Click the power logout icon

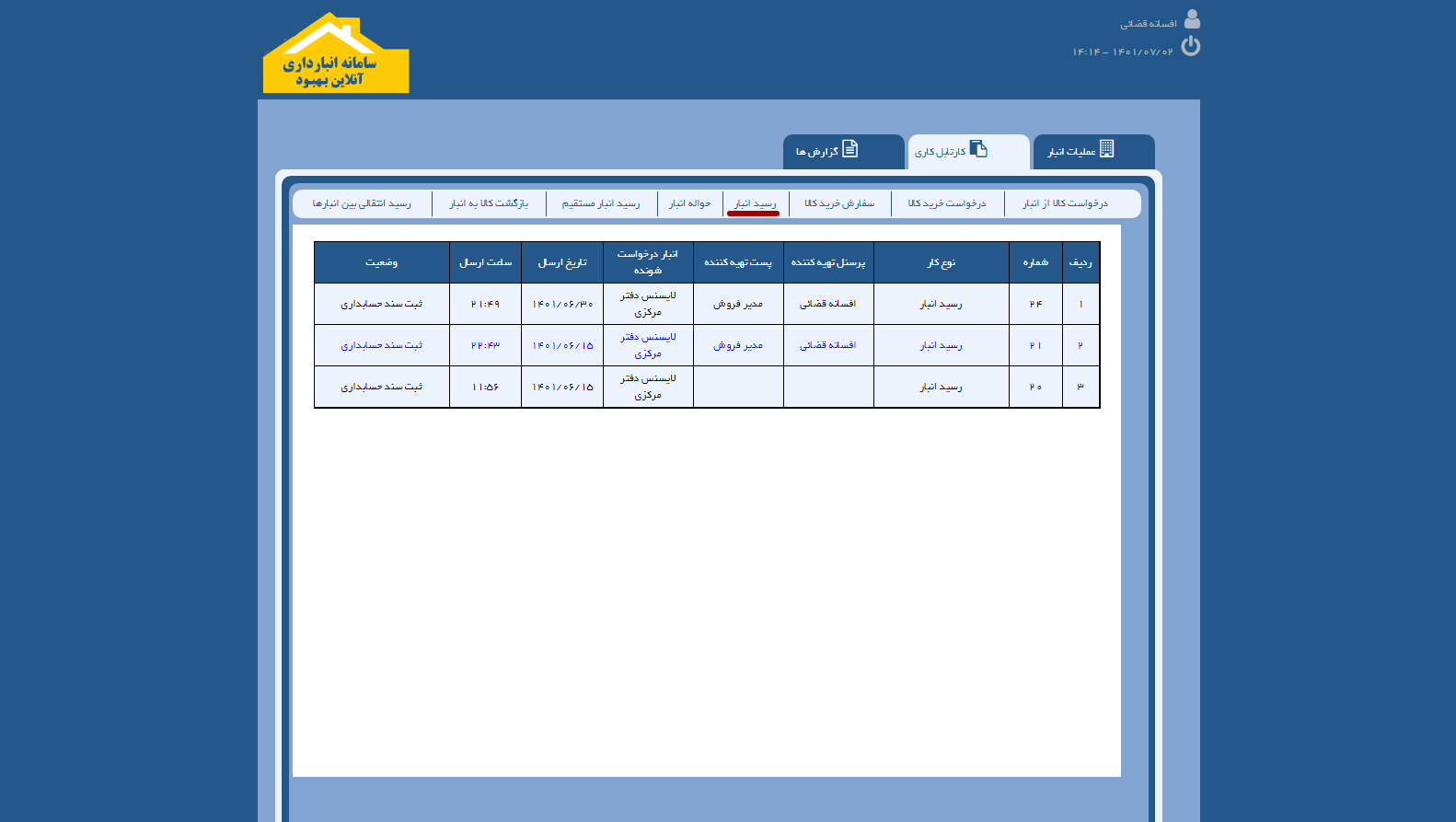1191,46
